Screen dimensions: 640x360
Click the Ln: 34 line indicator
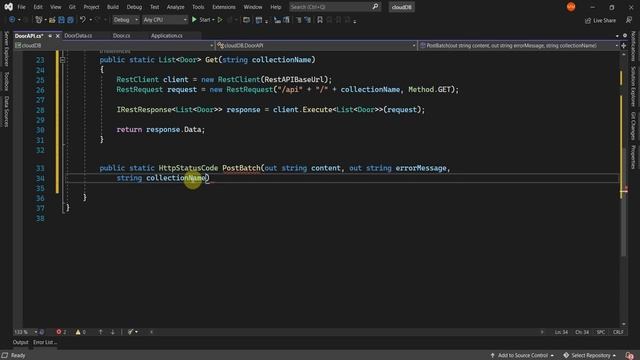pyautogui.click(x=561, y=332)
